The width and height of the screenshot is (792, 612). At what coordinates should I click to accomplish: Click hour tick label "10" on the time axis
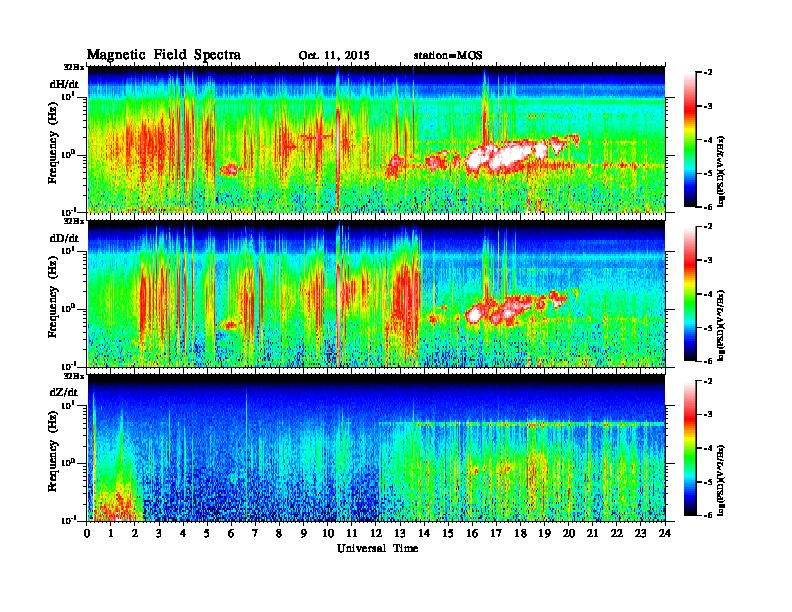tap(328, 534)
